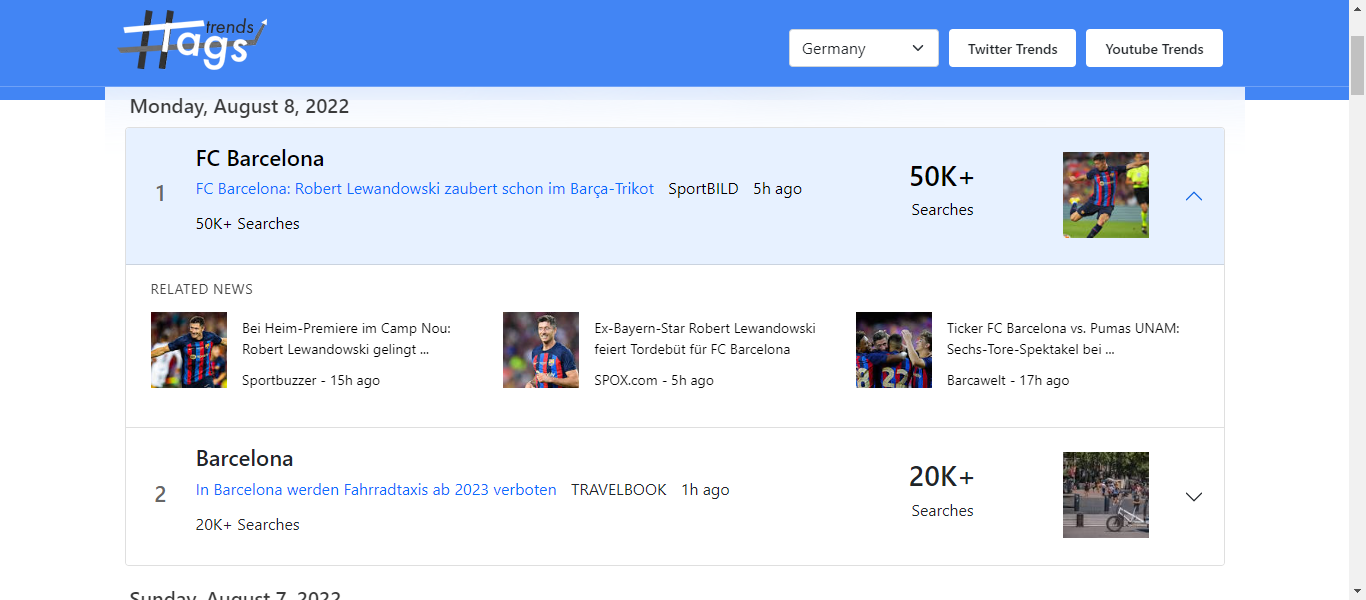The height and width of the screenshot is (600, 1366).
Task: Click rank number 2 of Barcelona row
Action: [160, 495]
